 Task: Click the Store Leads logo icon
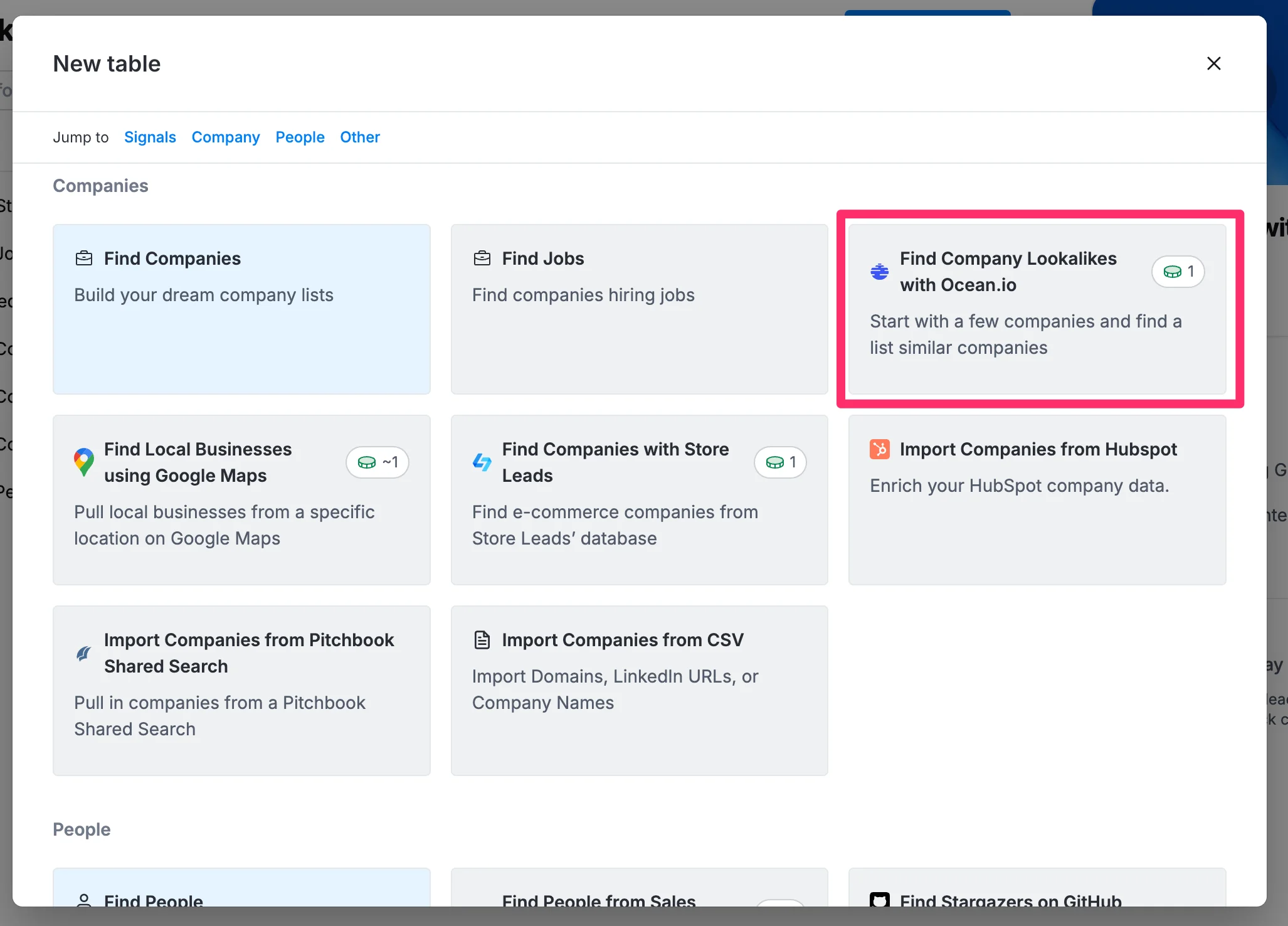(x=482, y=462)
